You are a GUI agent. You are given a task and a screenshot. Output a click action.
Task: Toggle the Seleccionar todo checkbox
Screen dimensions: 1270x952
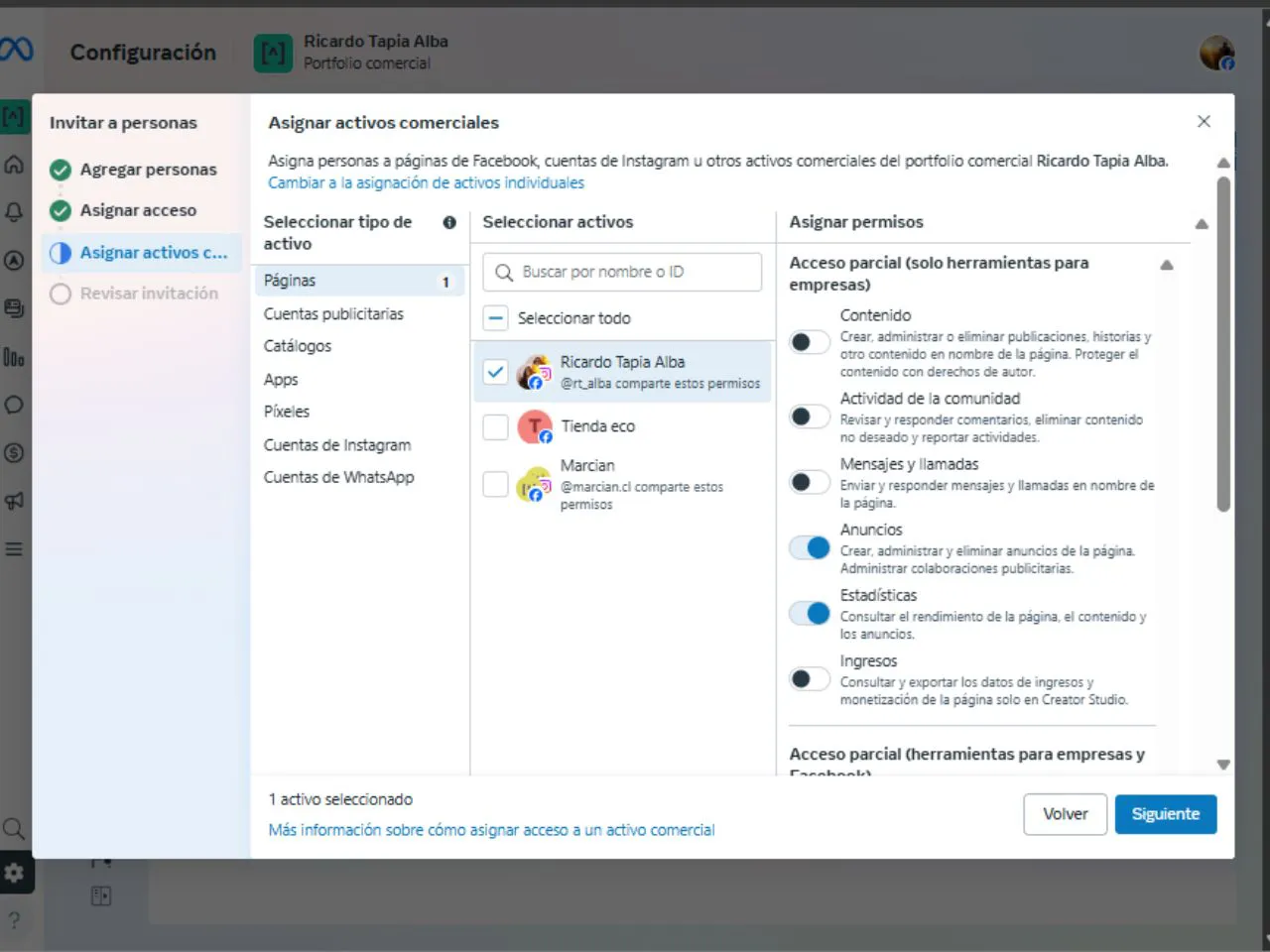[495, 318]
